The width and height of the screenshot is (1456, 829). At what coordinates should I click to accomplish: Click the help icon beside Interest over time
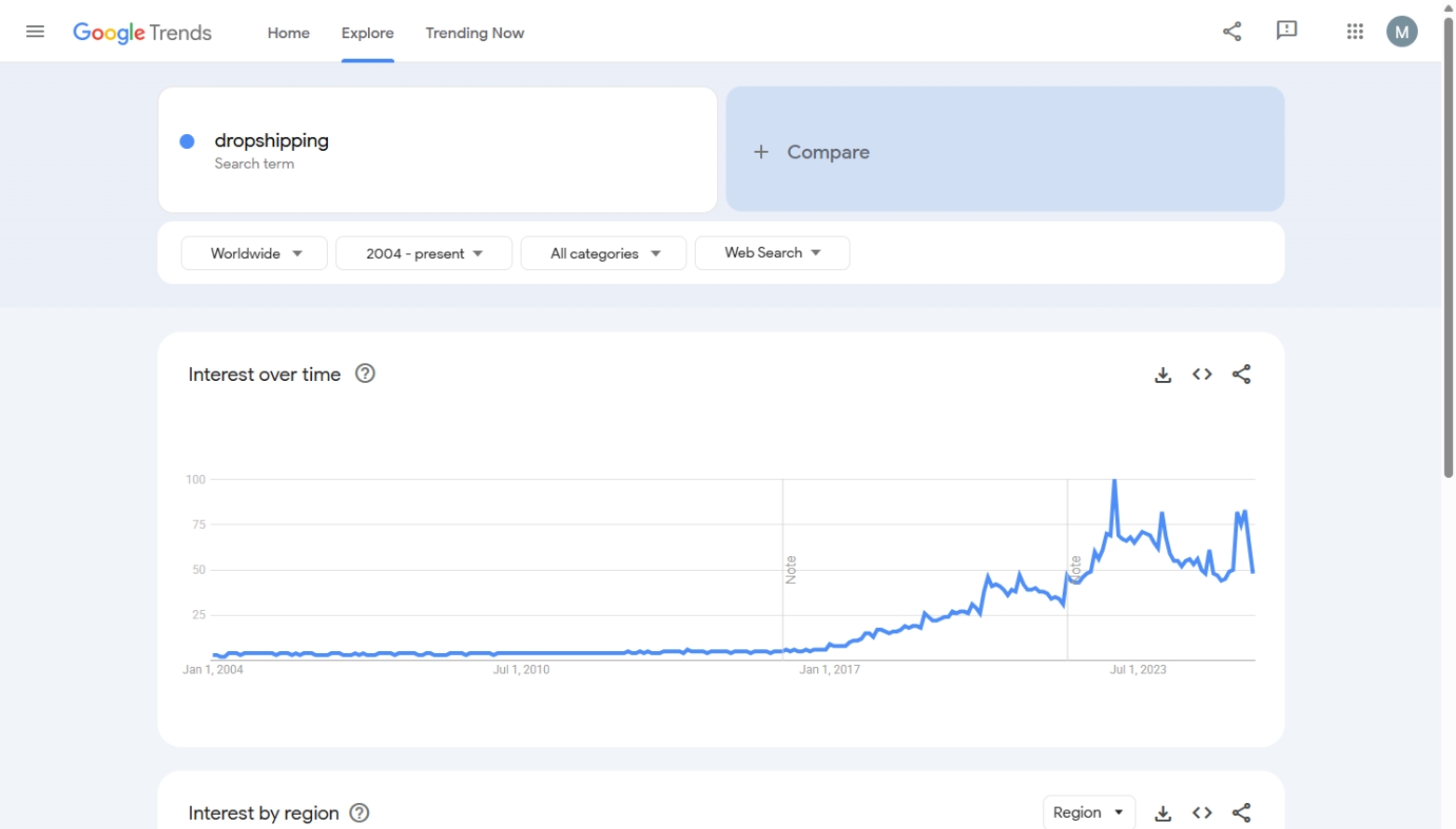(365, 374)
